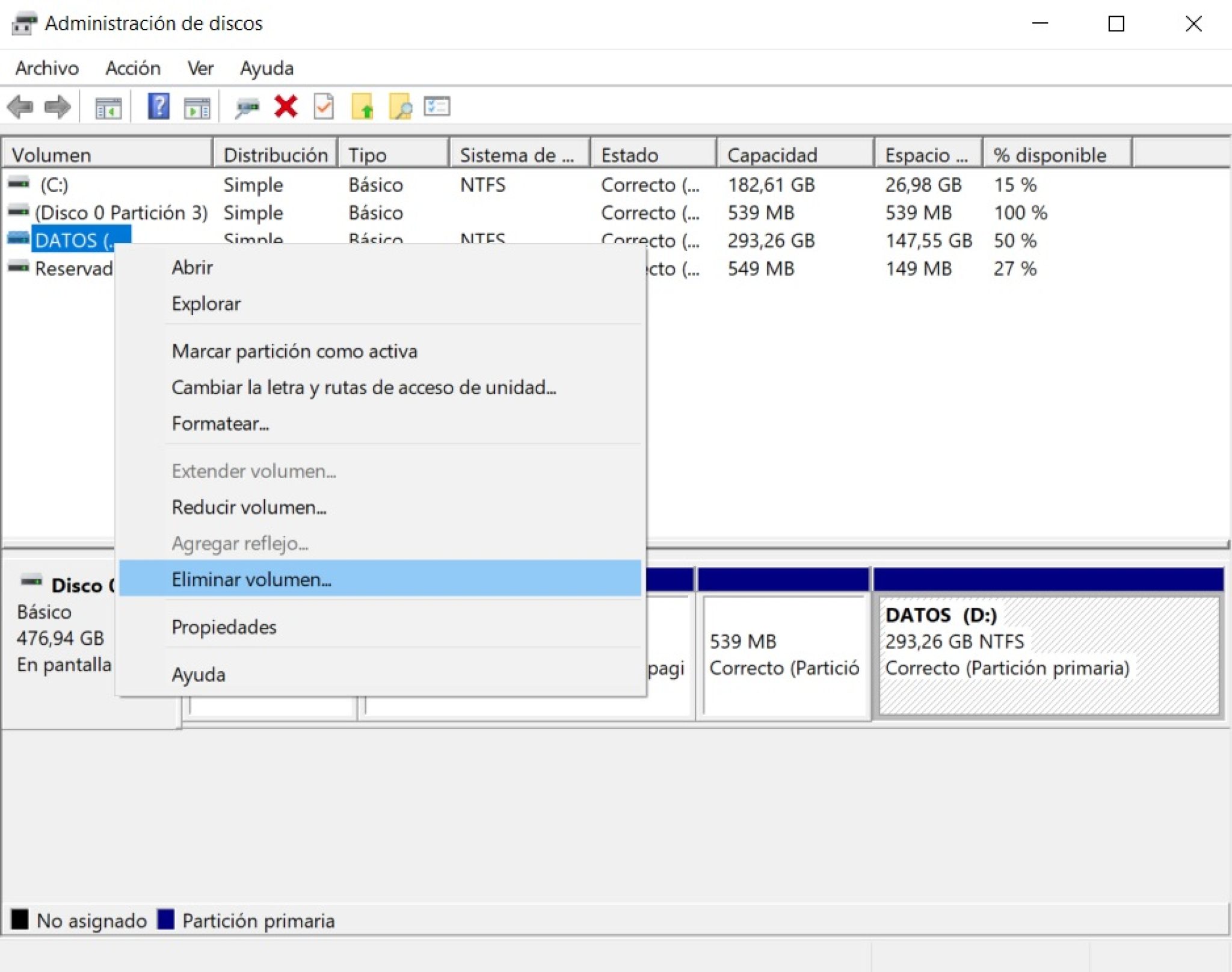Click the rescan disks connection icon
Viewport: 1232px width, 972px height.
pos(247,108)
